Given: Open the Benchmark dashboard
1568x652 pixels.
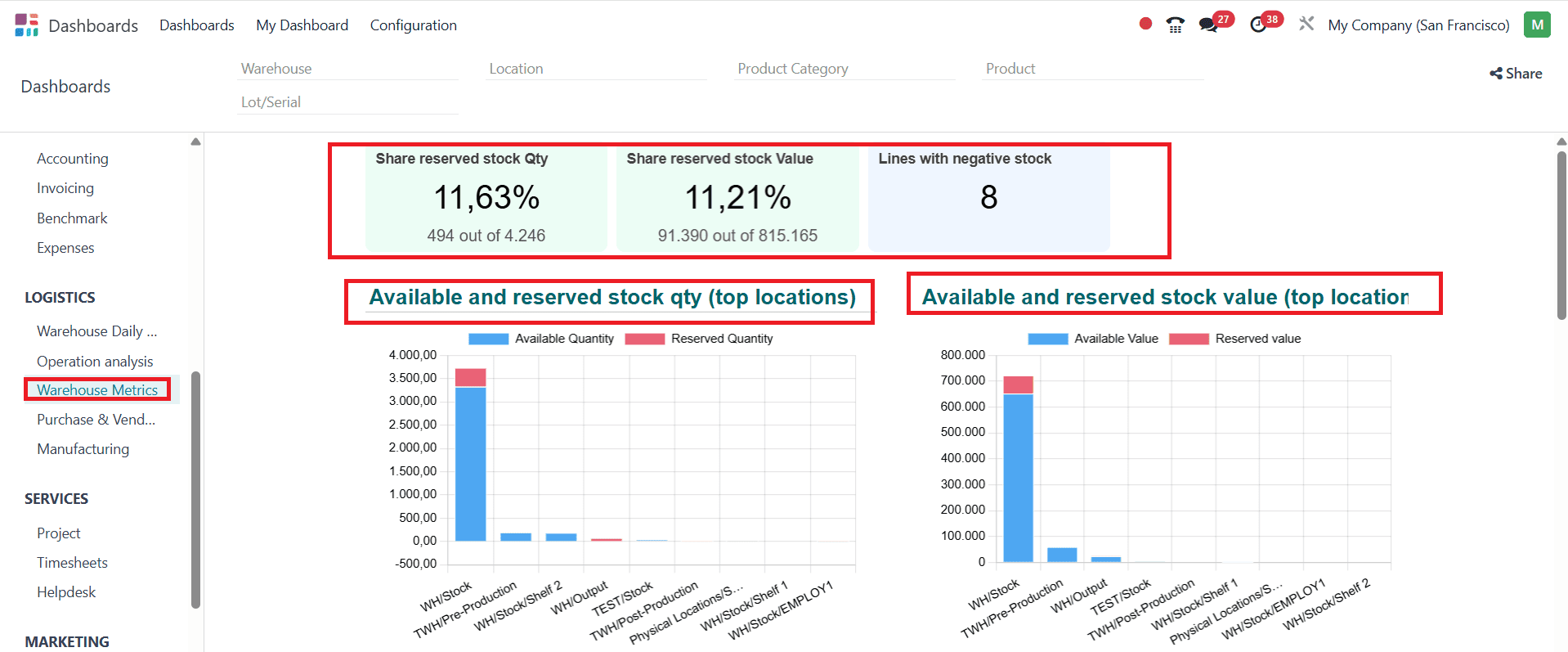Looking at the screenshot, I should [72, 218].
